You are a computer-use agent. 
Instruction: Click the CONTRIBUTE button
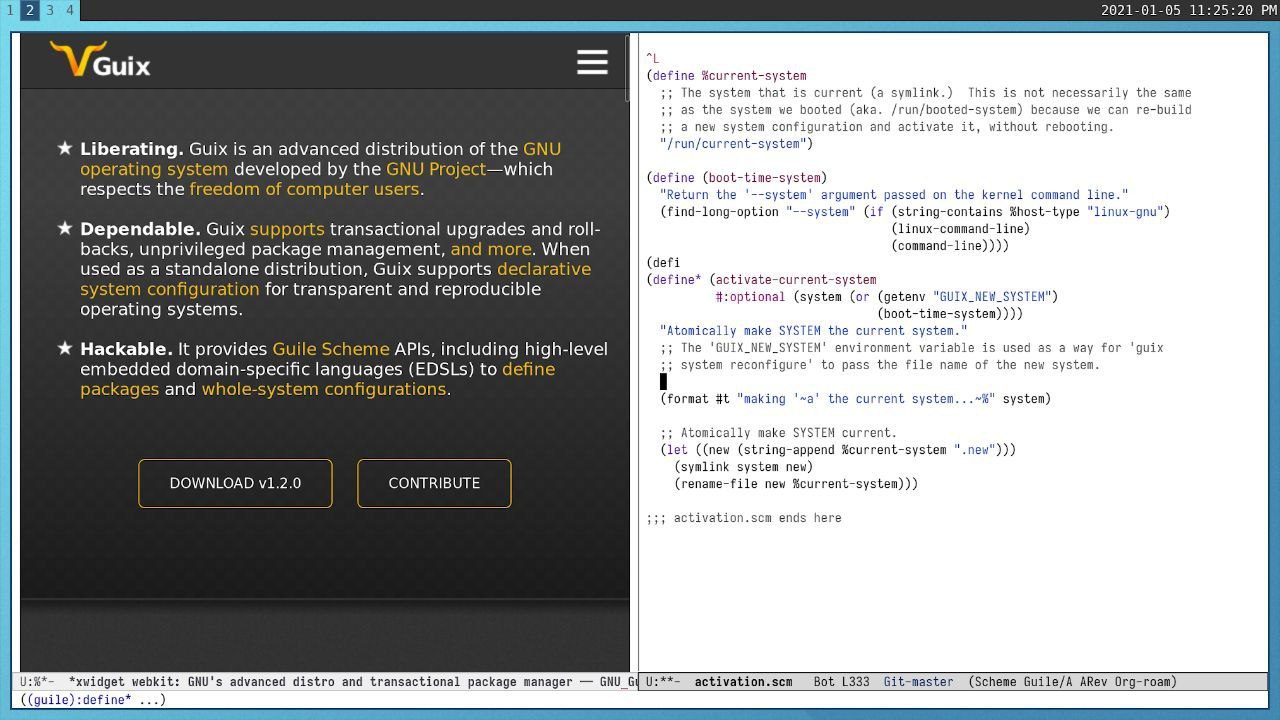click(434, 483)
